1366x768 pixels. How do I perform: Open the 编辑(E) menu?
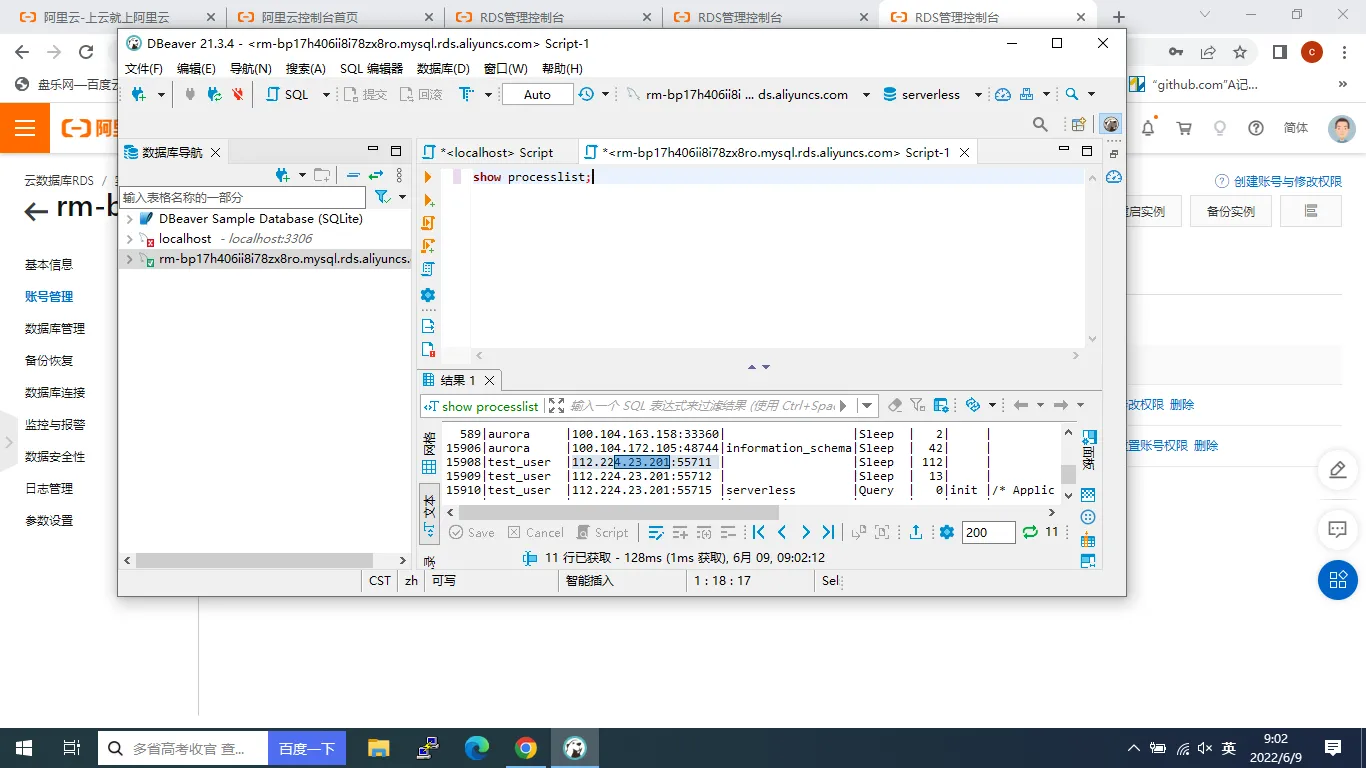[196, 68]
